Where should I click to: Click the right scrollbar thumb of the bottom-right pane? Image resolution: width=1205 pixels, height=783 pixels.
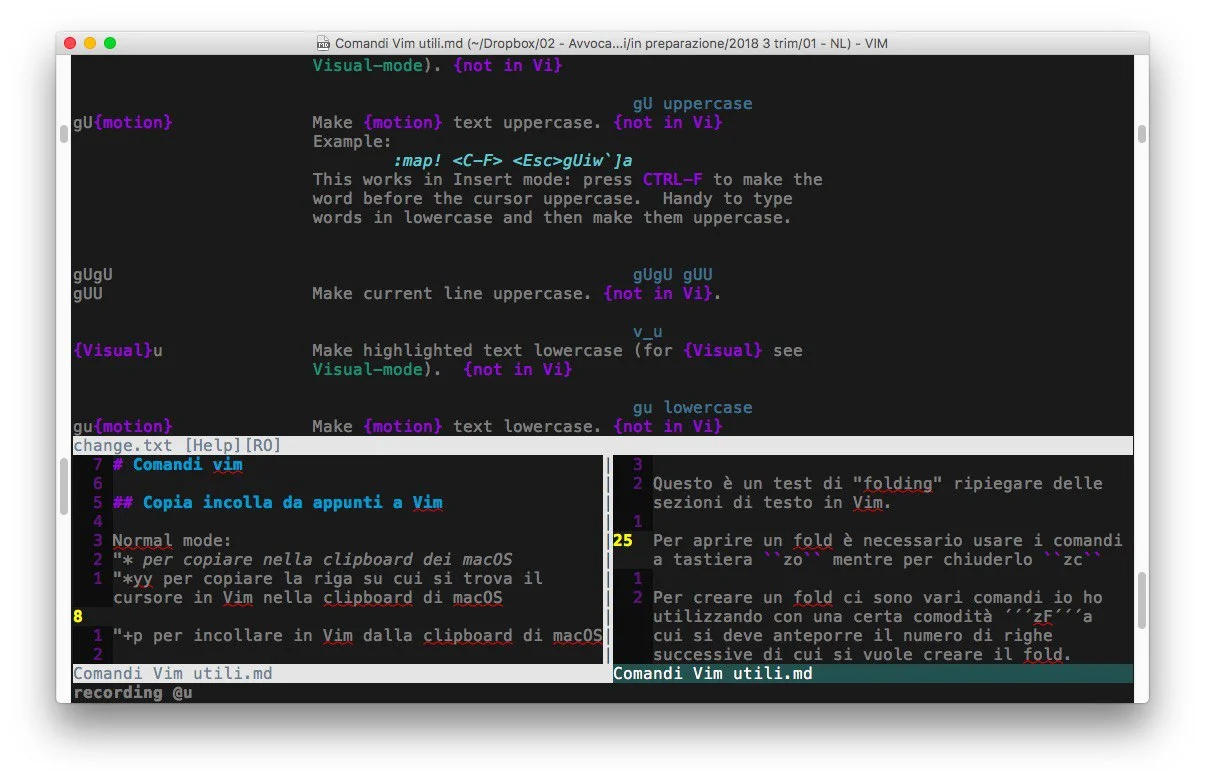[x=1141, y=598]
